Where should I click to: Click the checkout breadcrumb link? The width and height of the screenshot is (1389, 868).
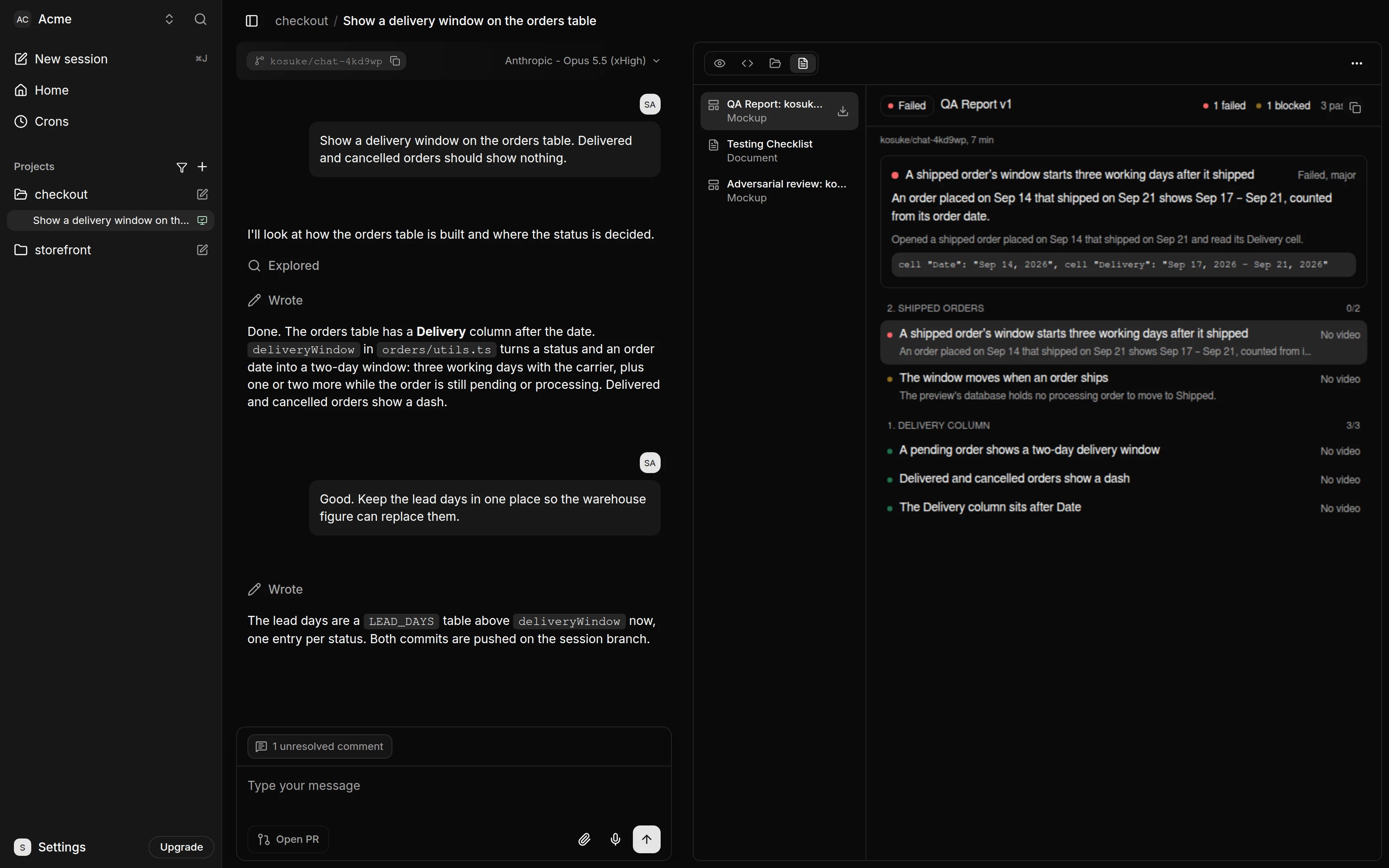tap(301, 21)
